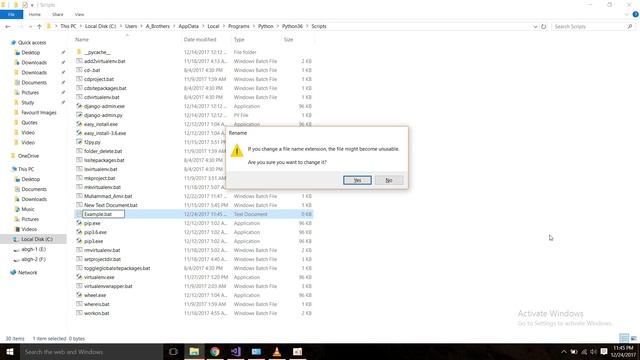Click the pip.exe application icon

pyautogui.click(x=79, y=223)
